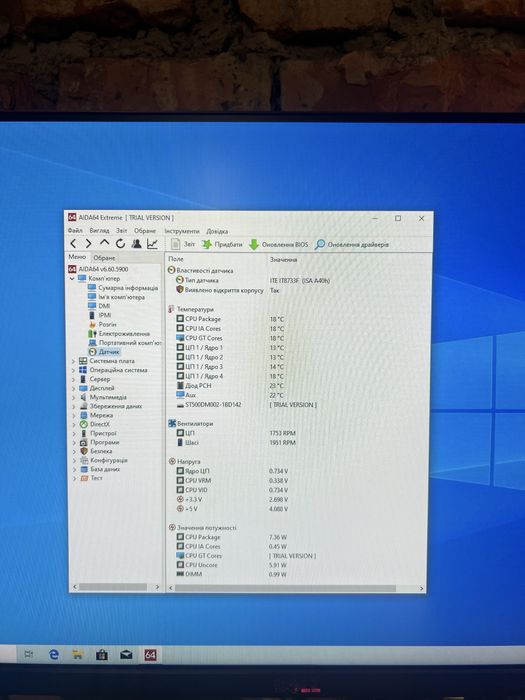Select the Датчик sensor tree item

pyautogui.click(x=104, y=352)
